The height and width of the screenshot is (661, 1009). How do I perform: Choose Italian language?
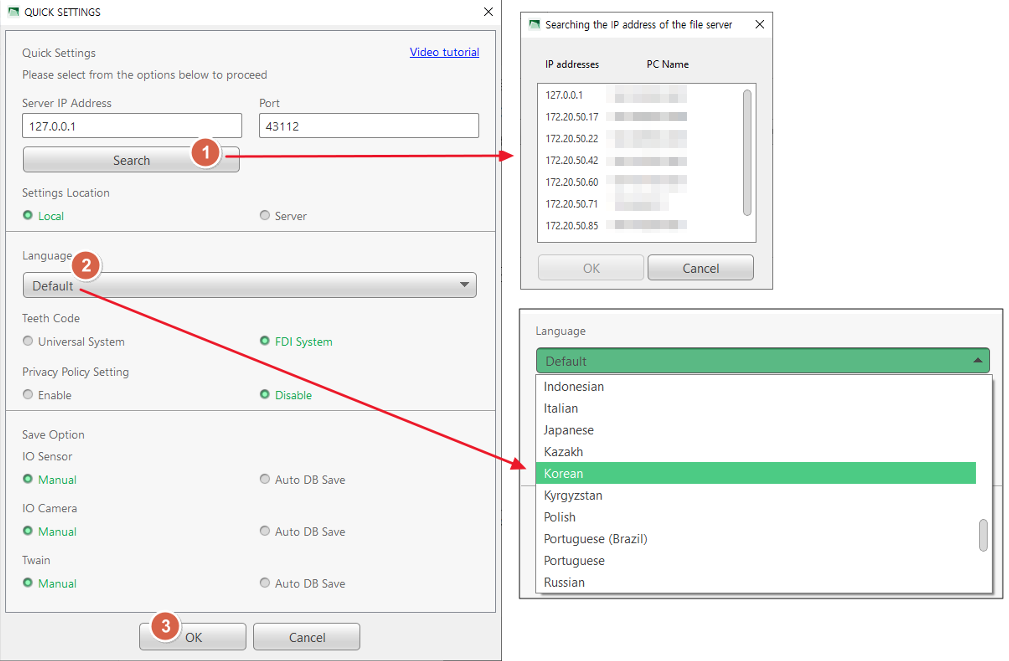755,408
